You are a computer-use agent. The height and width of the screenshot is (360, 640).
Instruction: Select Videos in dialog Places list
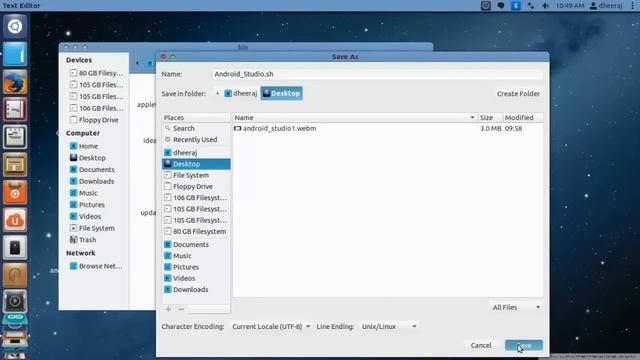click(196, 278)
